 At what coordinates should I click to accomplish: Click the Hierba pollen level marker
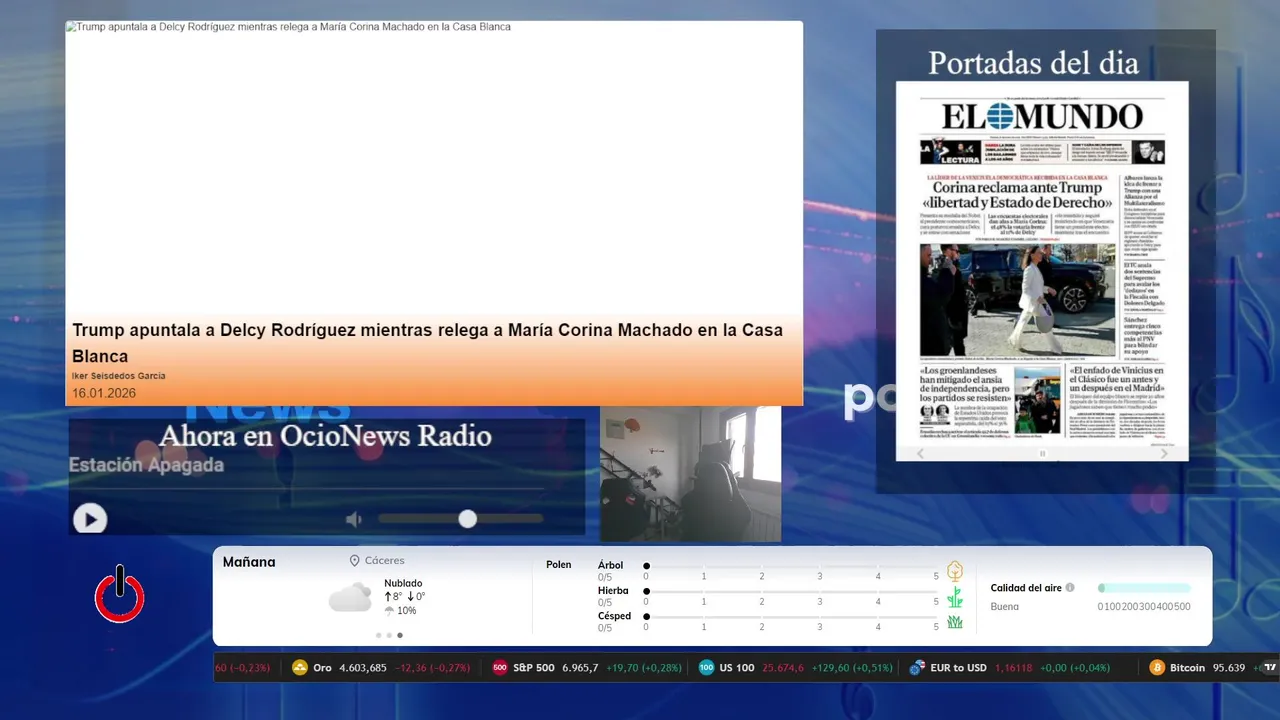pos(646,592)
